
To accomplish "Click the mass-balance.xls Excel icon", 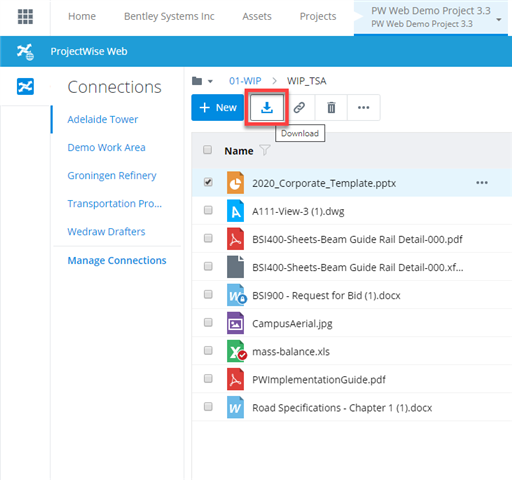I will pos(236,351).
